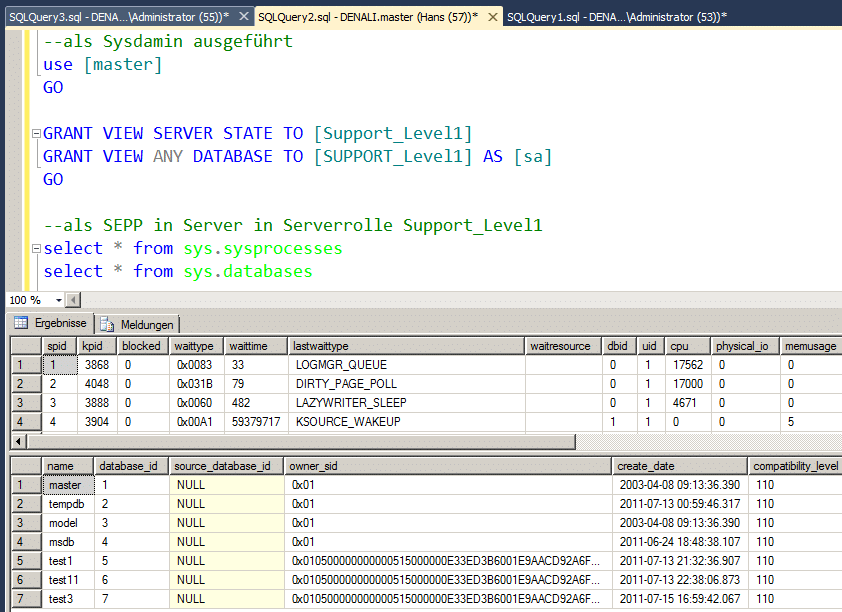Select the SQLQuery2.sql DENALI.master tab
Image resolution: width=842 pixels, height=612 pixels.
[x=368, y=17]
